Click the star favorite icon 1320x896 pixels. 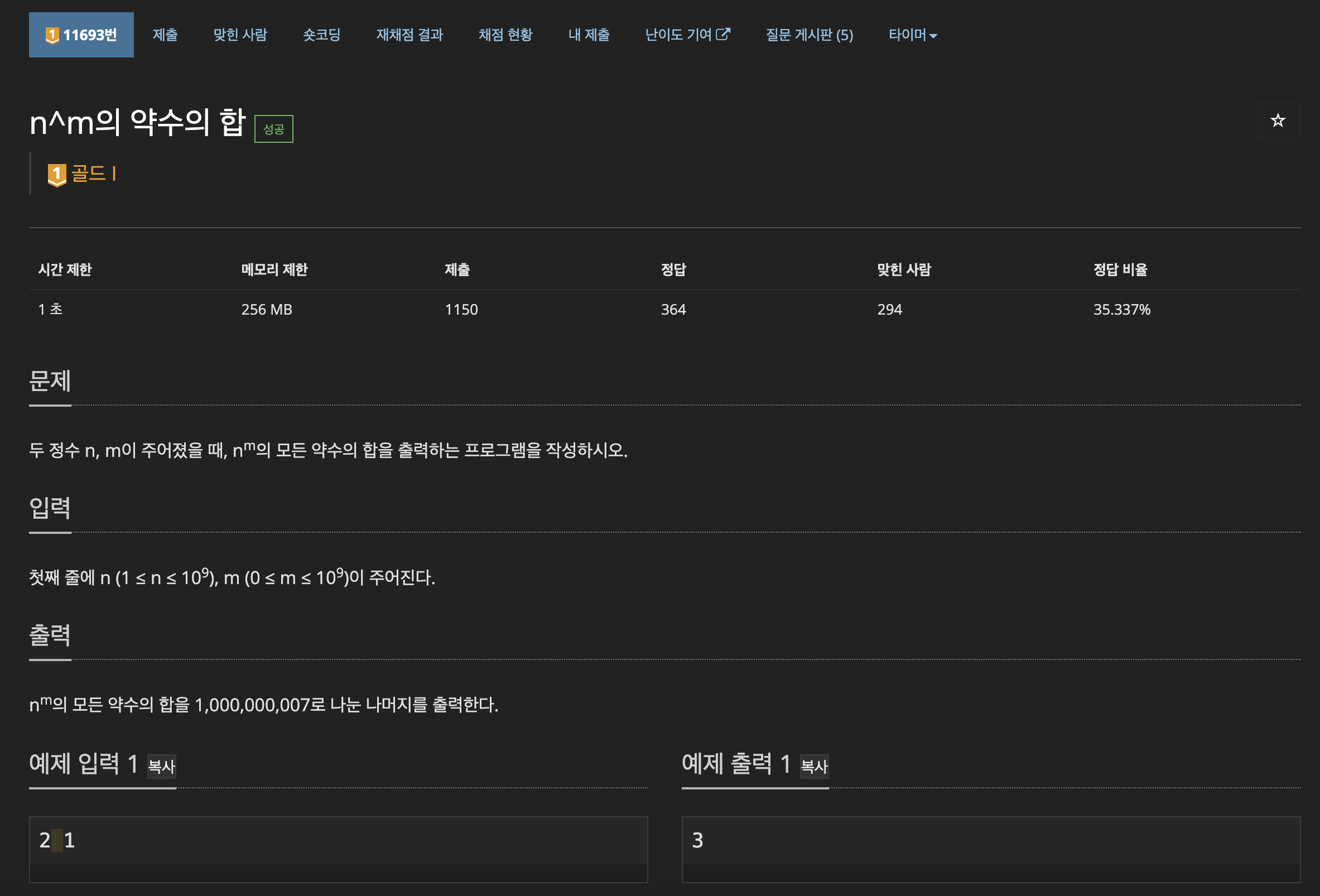coord(1278,121)
